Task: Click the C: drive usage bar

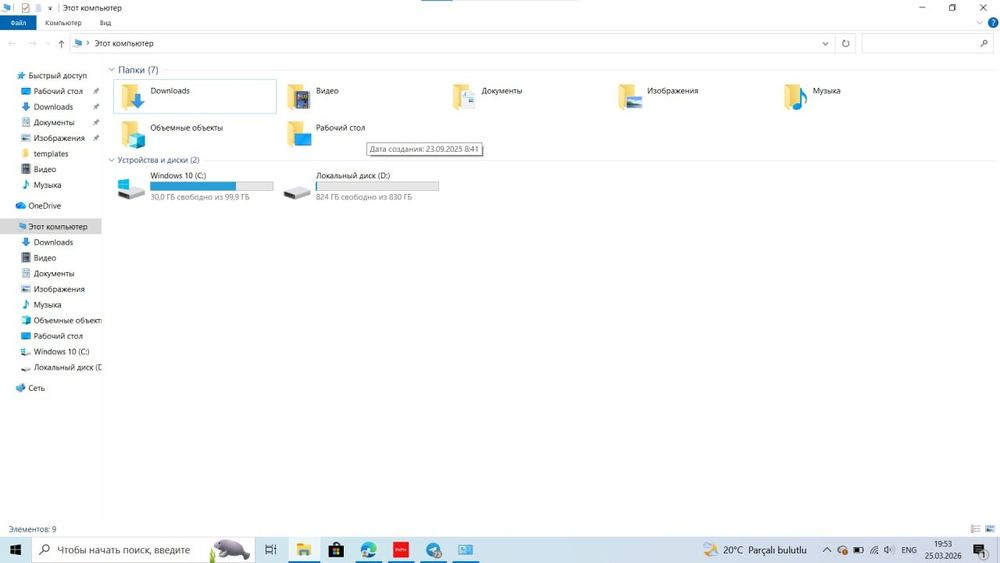Action: coord(212,186)
